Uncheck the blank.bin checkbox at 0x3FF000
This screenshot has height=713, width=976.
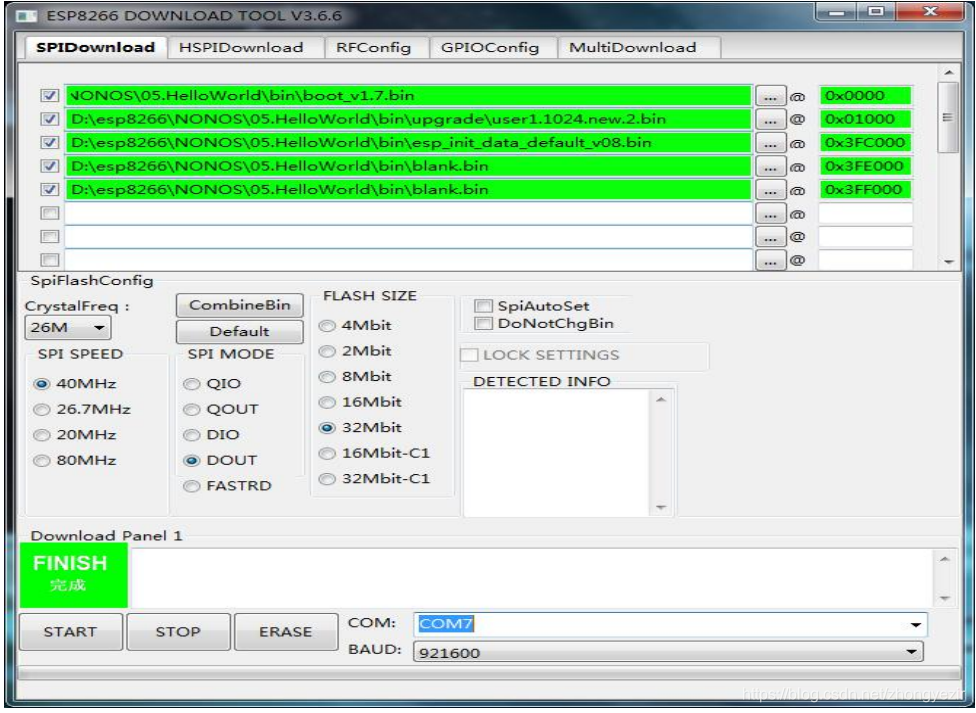[49, 190]
